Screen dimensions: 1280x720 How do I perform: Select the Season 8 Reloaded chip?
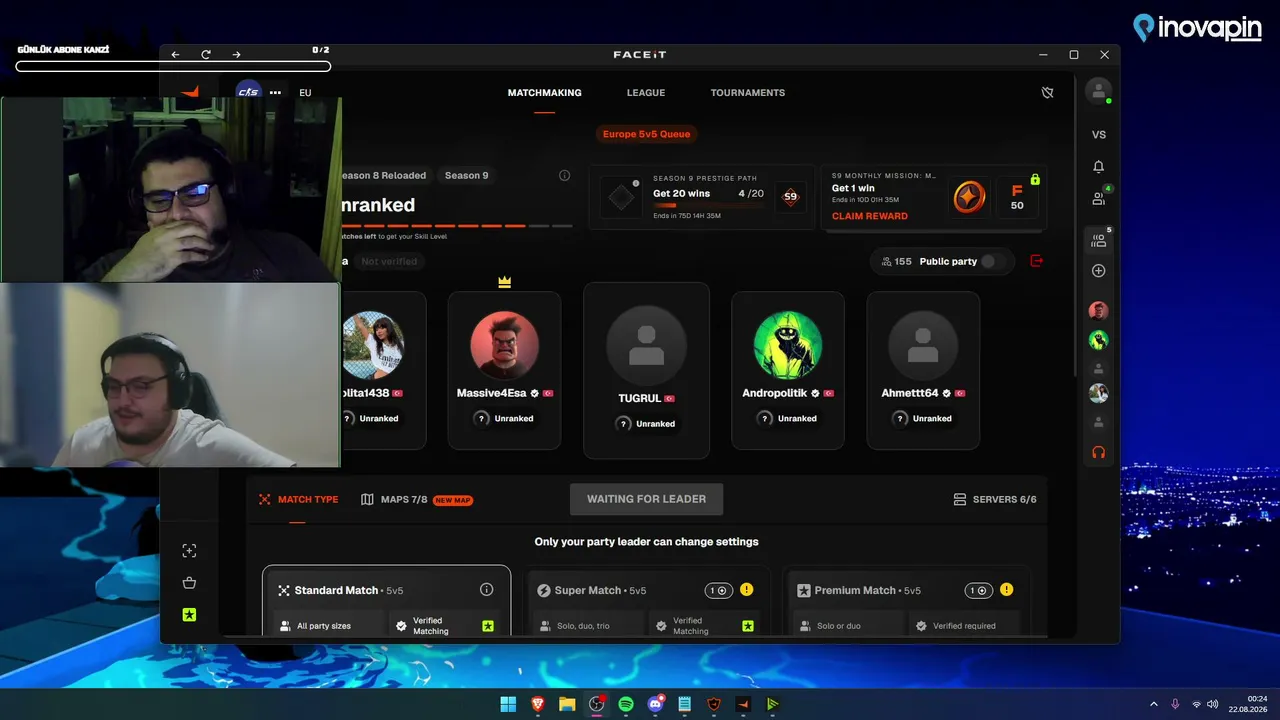(382, 176)
